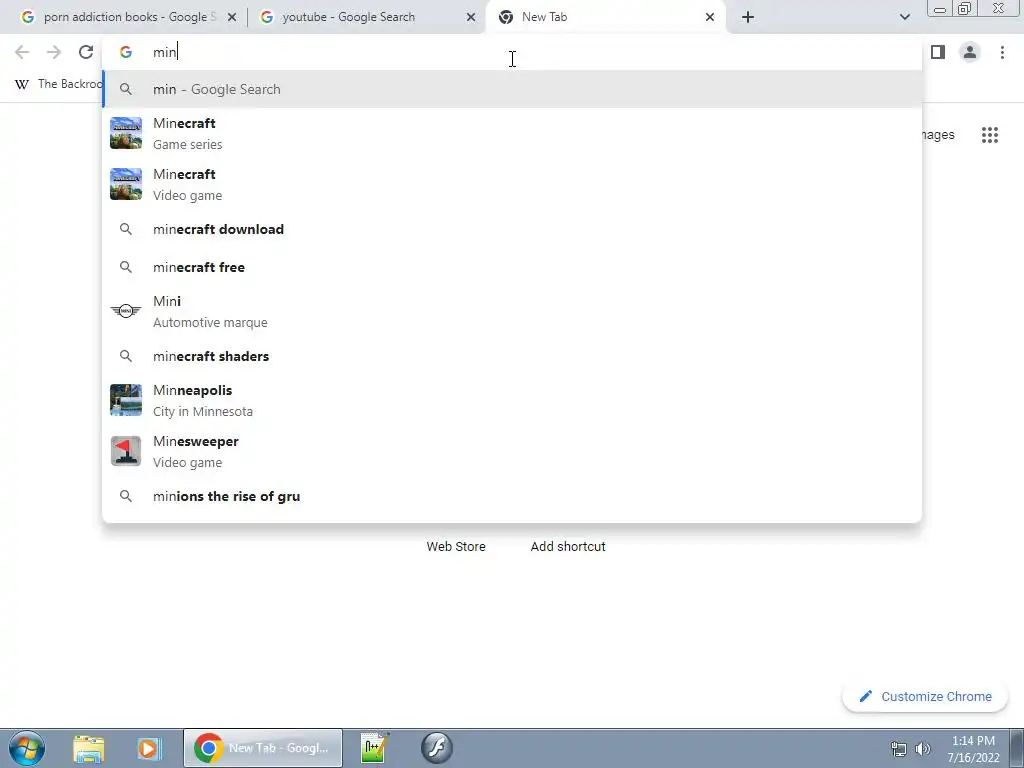The width and height of the screenshot is (1024, 768).
Task: Click the volume speaker tray icon
Action: click(922, 749)
